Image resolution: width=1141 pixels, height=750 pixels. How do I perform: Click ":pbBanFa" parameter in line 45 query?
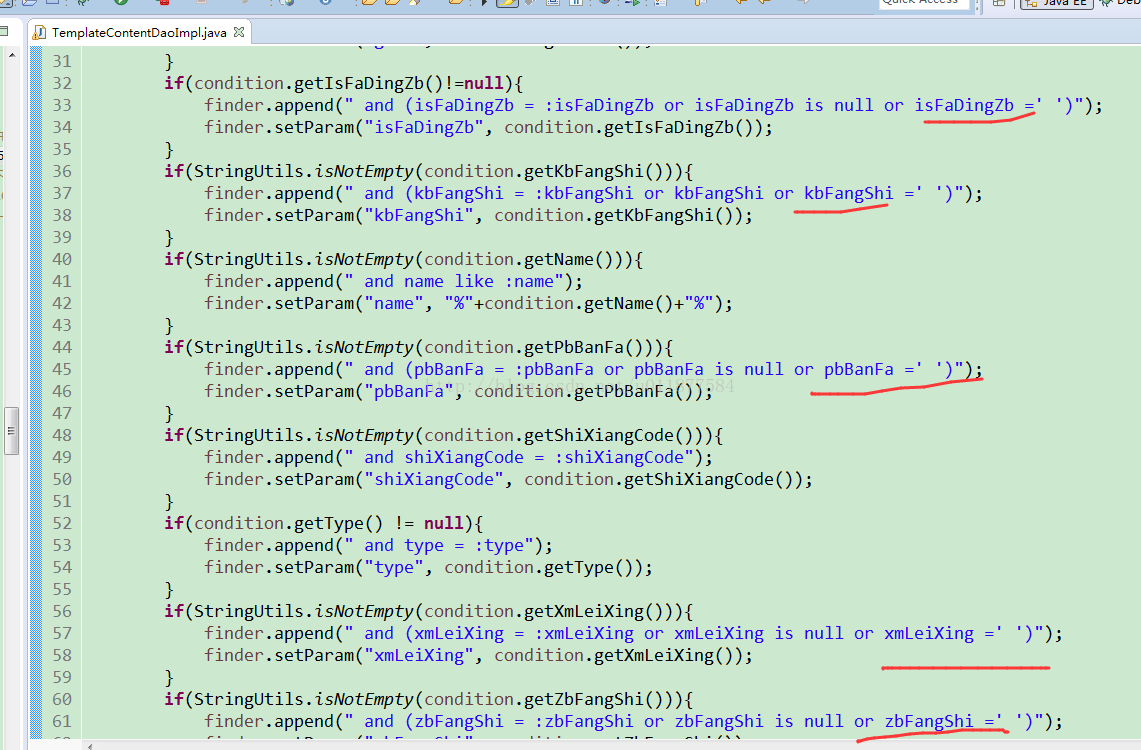point(554,370)
